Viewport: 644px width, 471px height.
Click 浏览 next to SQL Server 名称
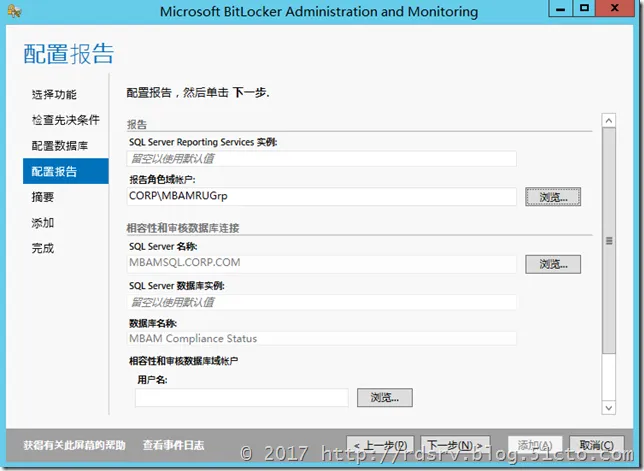[553, 264]
